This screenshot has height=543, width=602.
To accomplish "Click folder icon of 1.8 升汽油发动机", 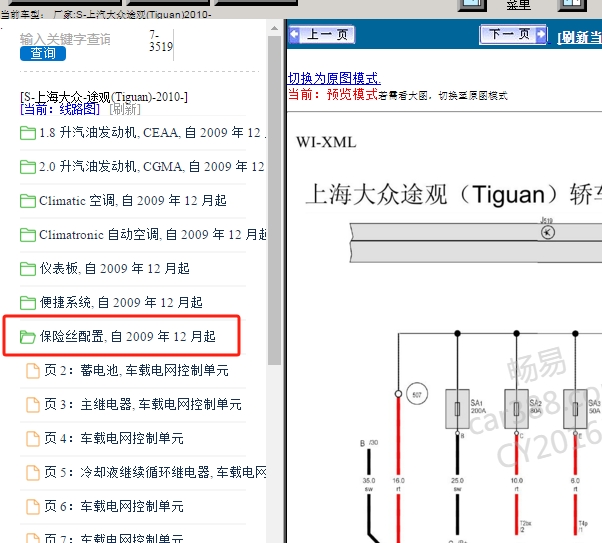I will (28, 133).
